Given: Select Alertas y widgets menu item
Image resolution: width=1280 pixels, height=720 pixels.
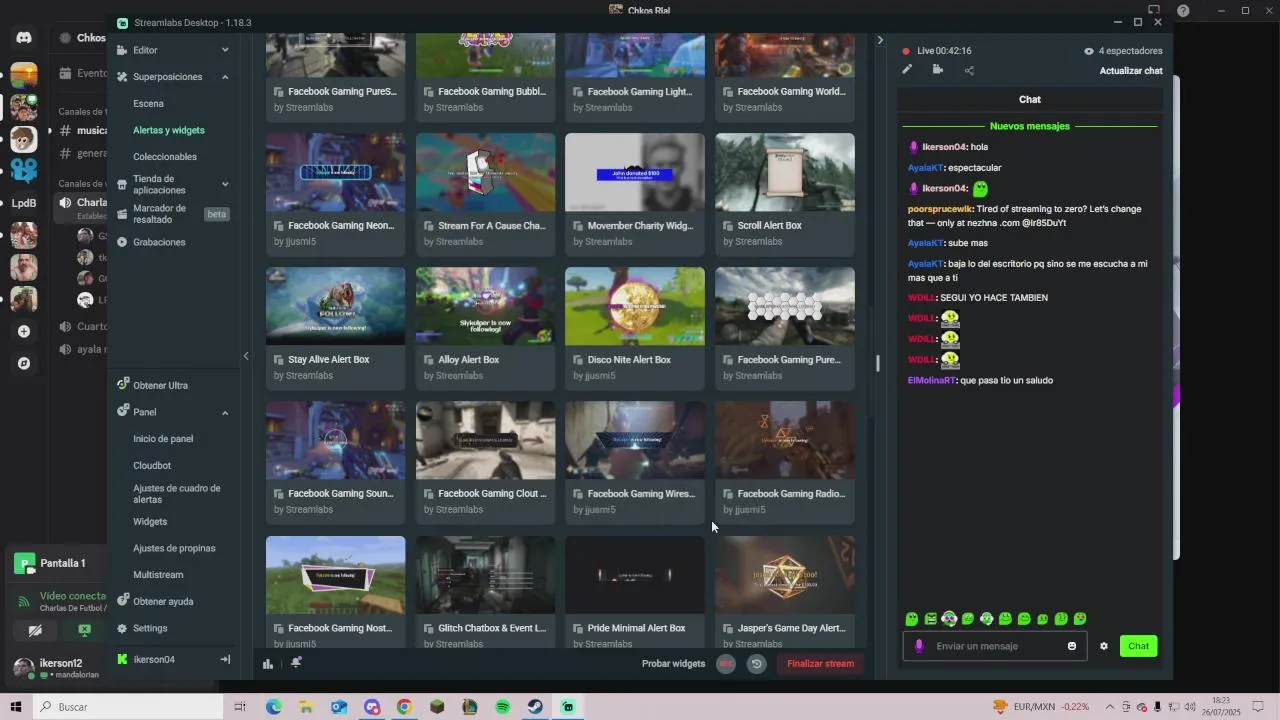Looking at the screenshot, I should pos(169,130).
